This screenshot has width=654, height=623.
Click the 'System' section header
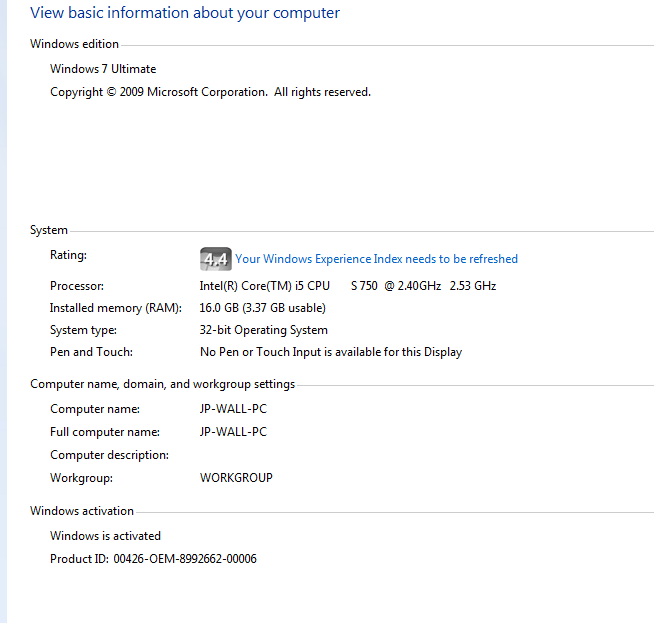point(49,230)
